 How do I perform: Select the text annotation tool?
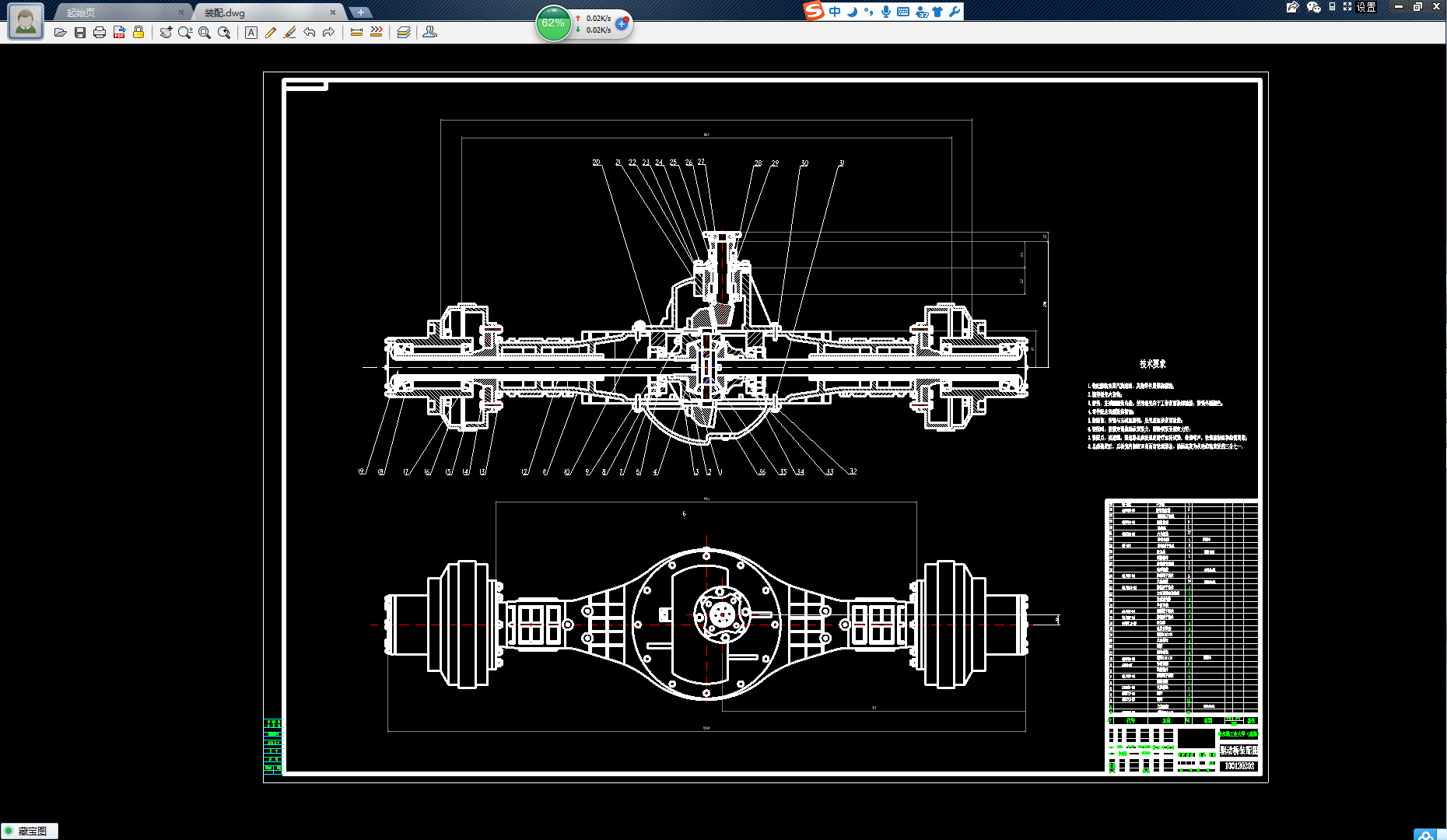coord(251,33)
